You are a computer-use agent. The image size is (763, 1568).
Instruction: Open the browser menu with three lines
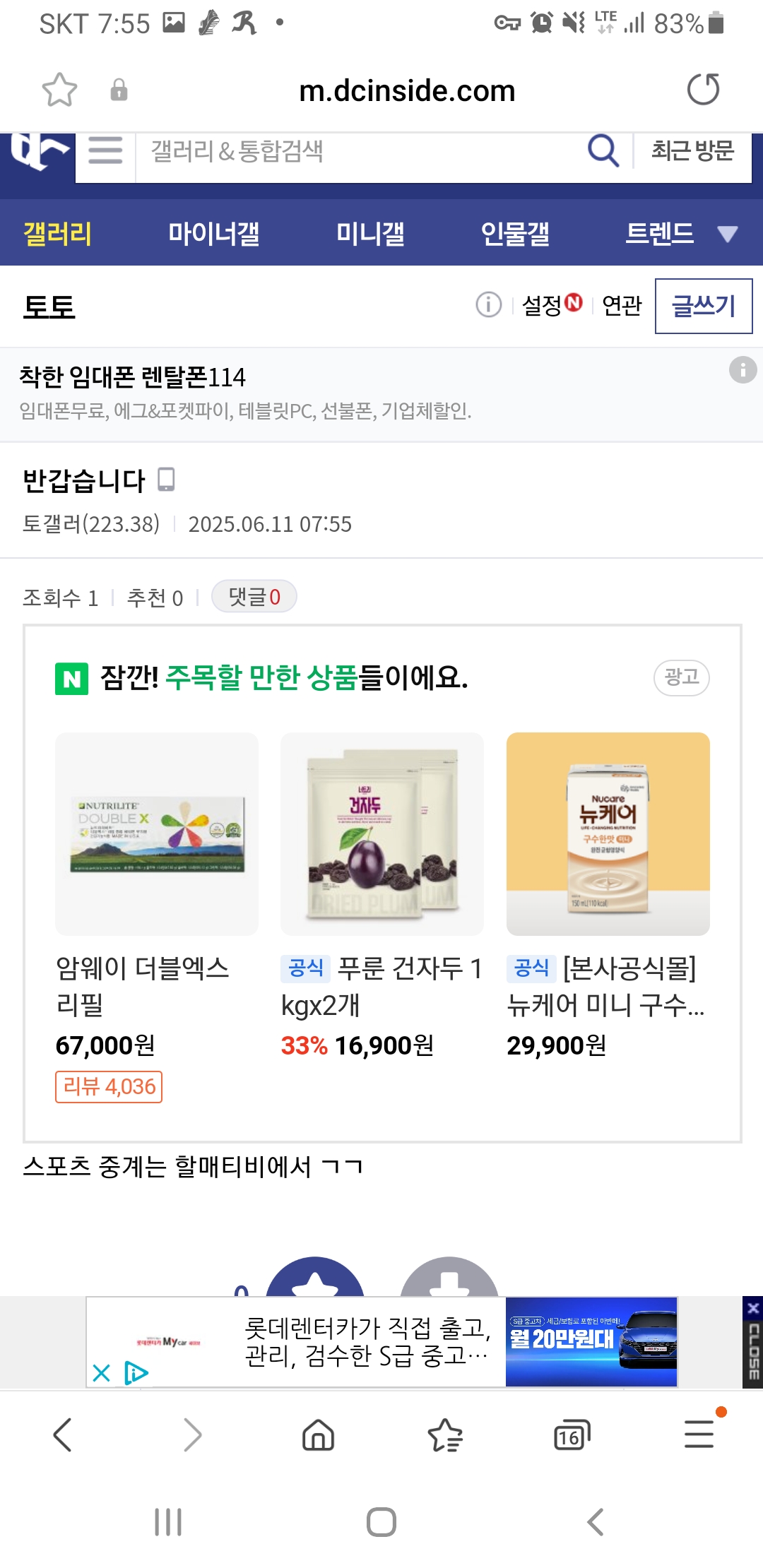click(x=699, y=1435)
